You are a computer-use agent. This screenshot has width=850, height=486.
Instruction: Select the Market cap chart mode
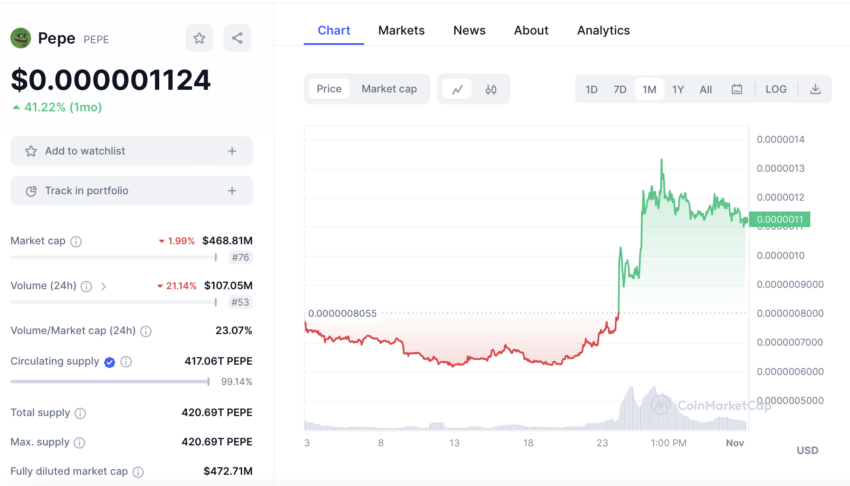(389, 89)
